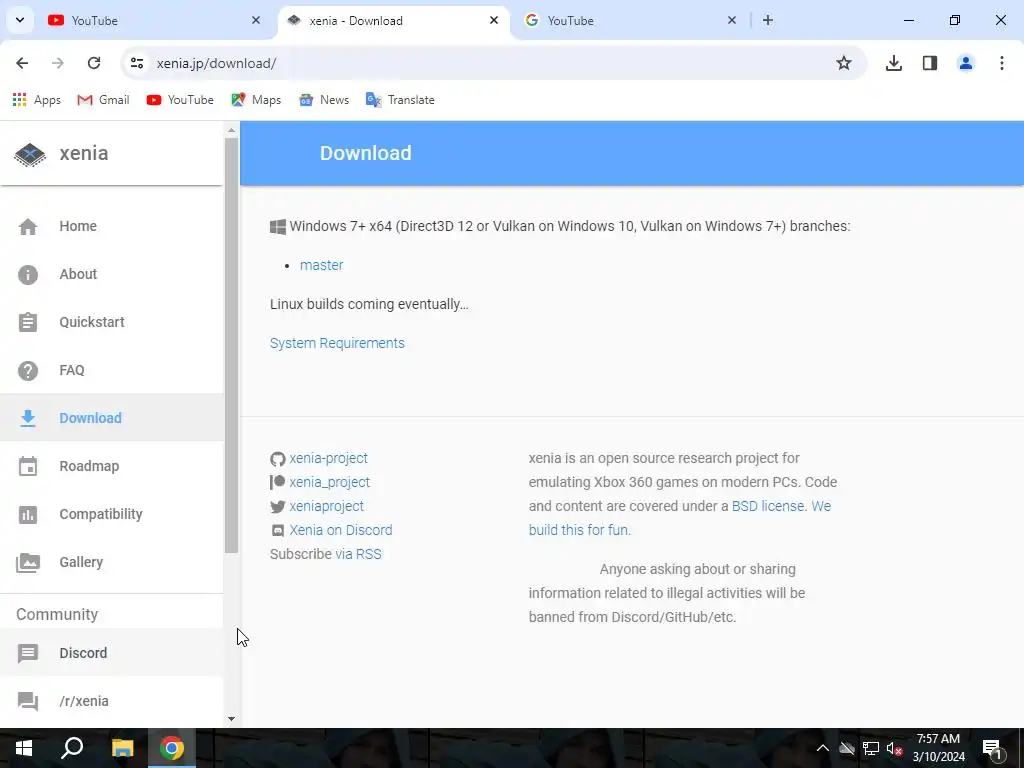Open the Windows Start menu

(24, 748)
